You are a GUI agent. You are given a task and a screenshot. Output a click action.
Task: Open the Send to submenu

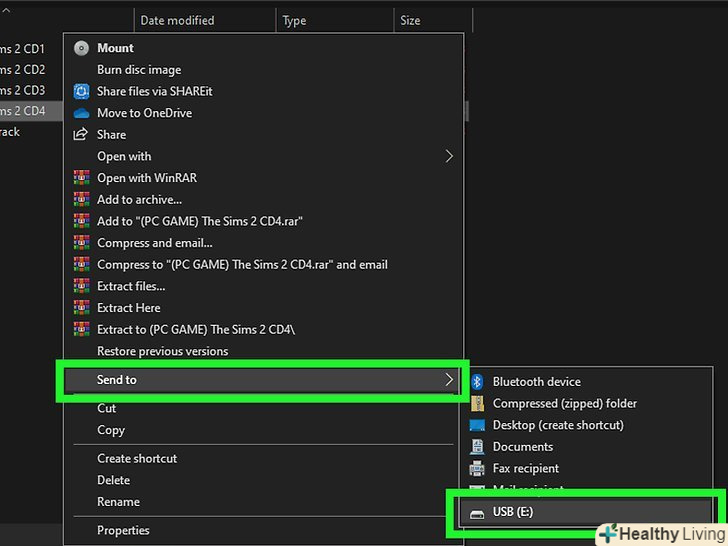coord(262,380)
